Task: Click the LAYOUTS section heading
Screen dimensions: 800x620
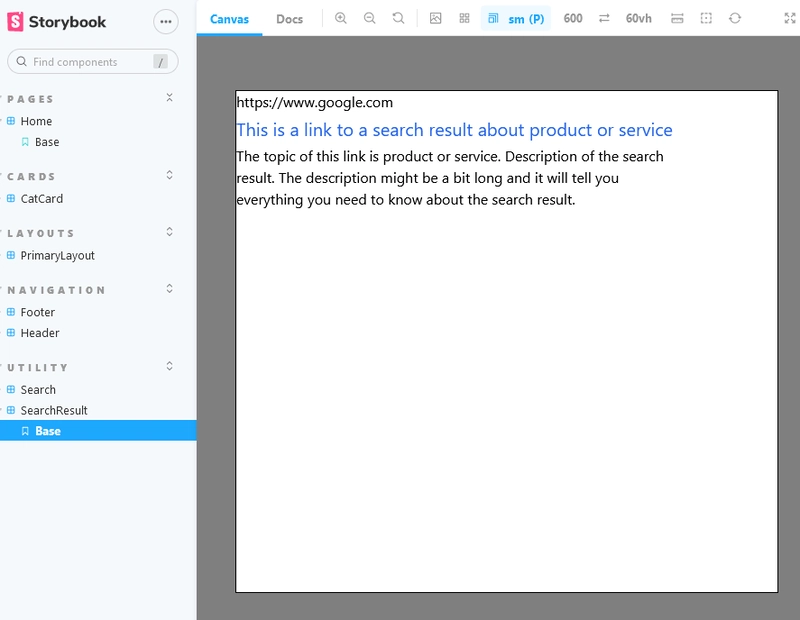Action: [x=41, y=233]
